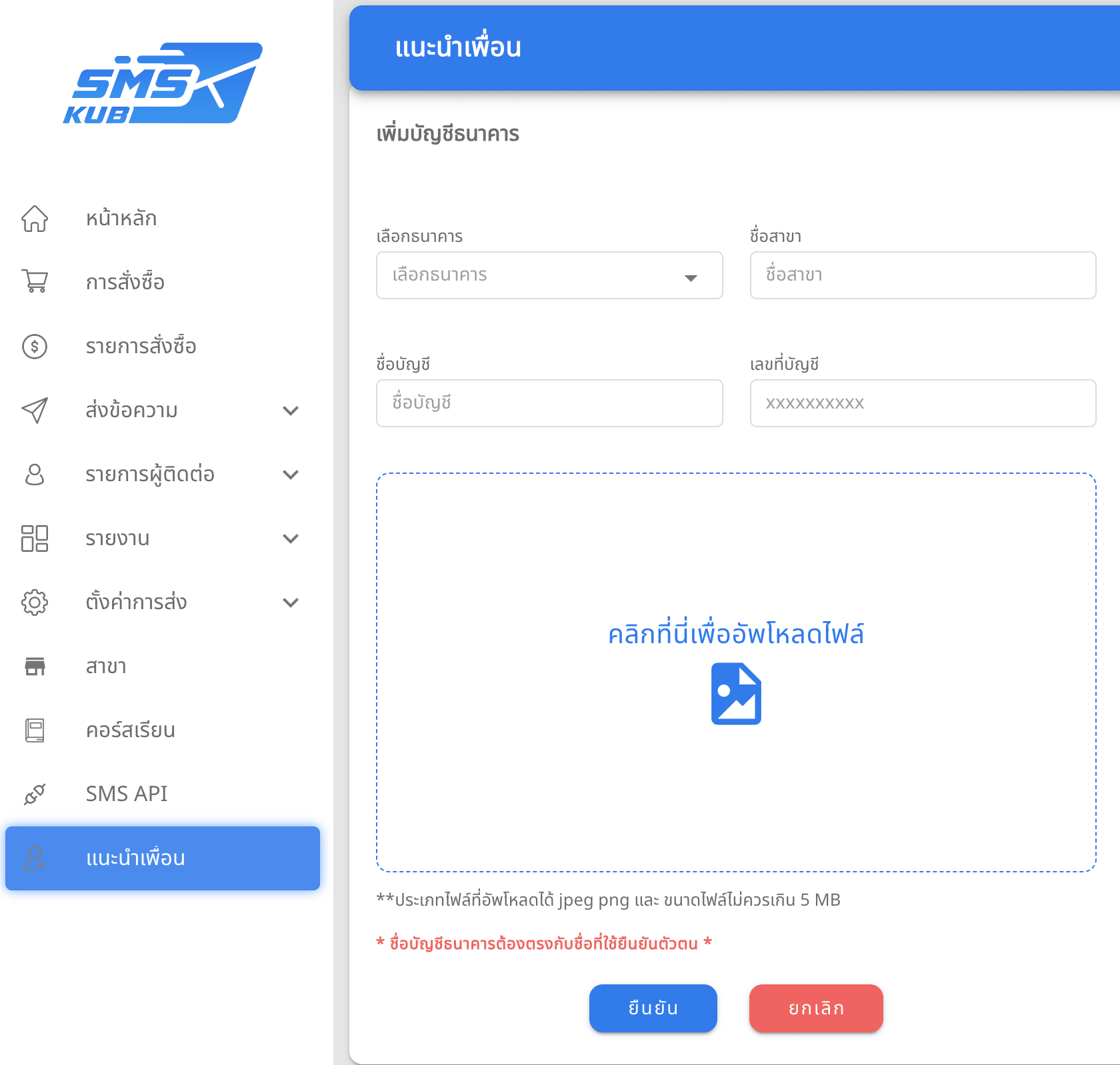
Task: Click the ชื่อสาขา field label
Action: [x=775, y=236]
